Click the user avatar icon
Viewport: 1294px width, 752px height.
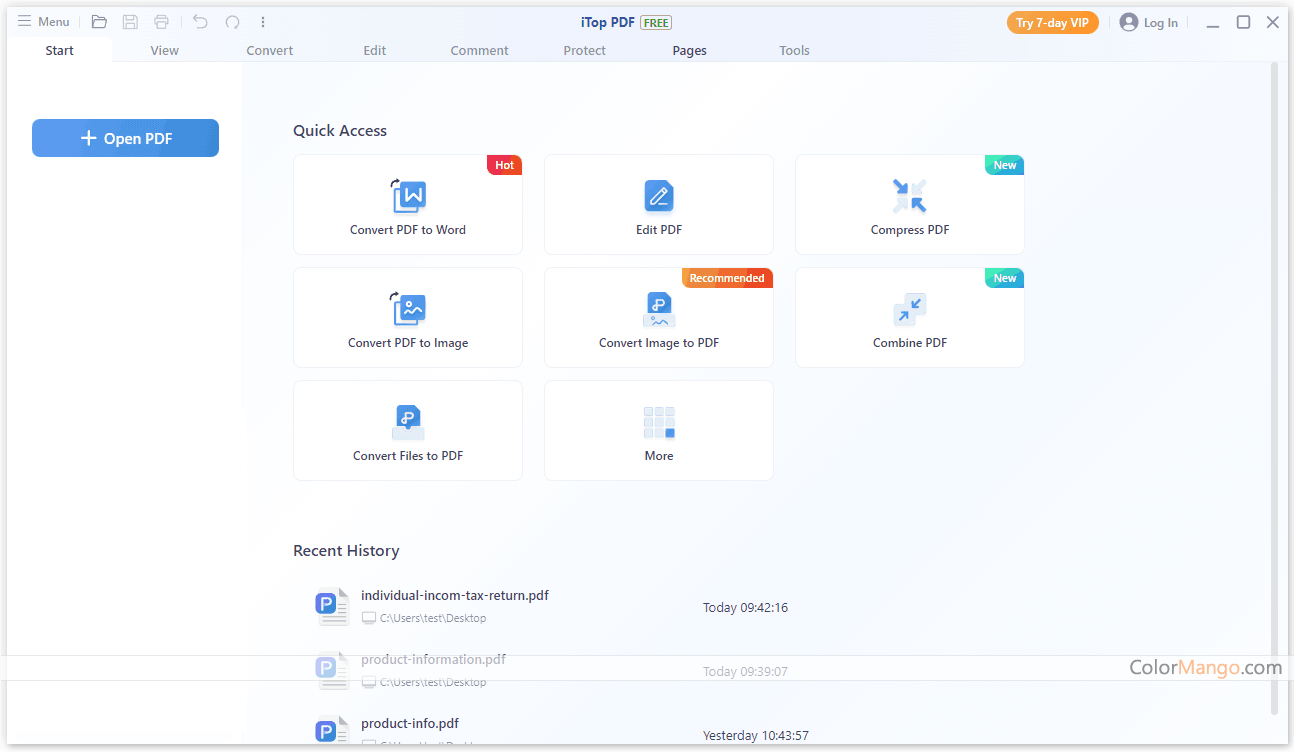(x=1129, y=22)
